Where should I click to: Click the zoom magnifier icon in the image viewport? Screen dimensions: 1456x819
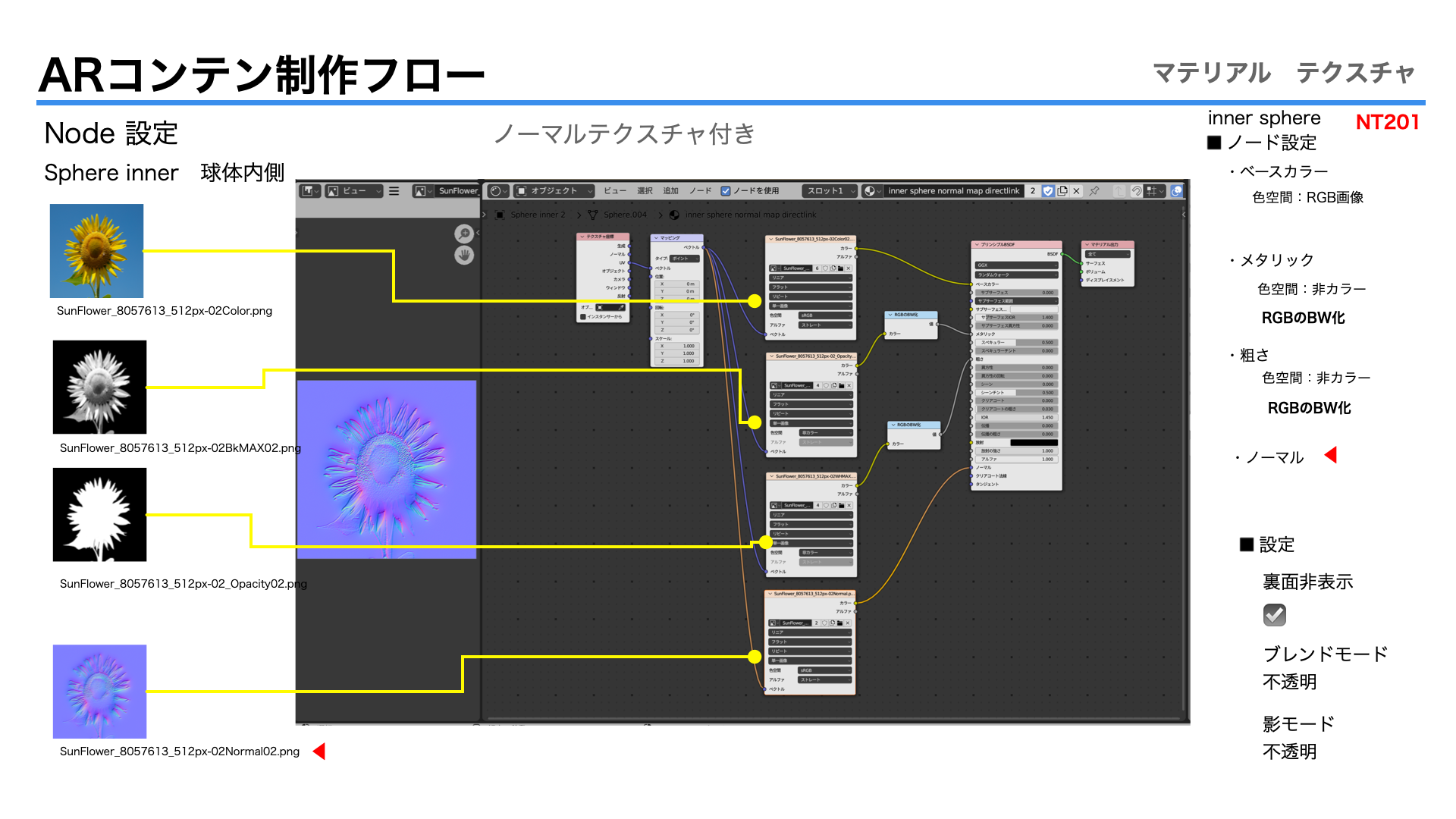click(464, 234)
